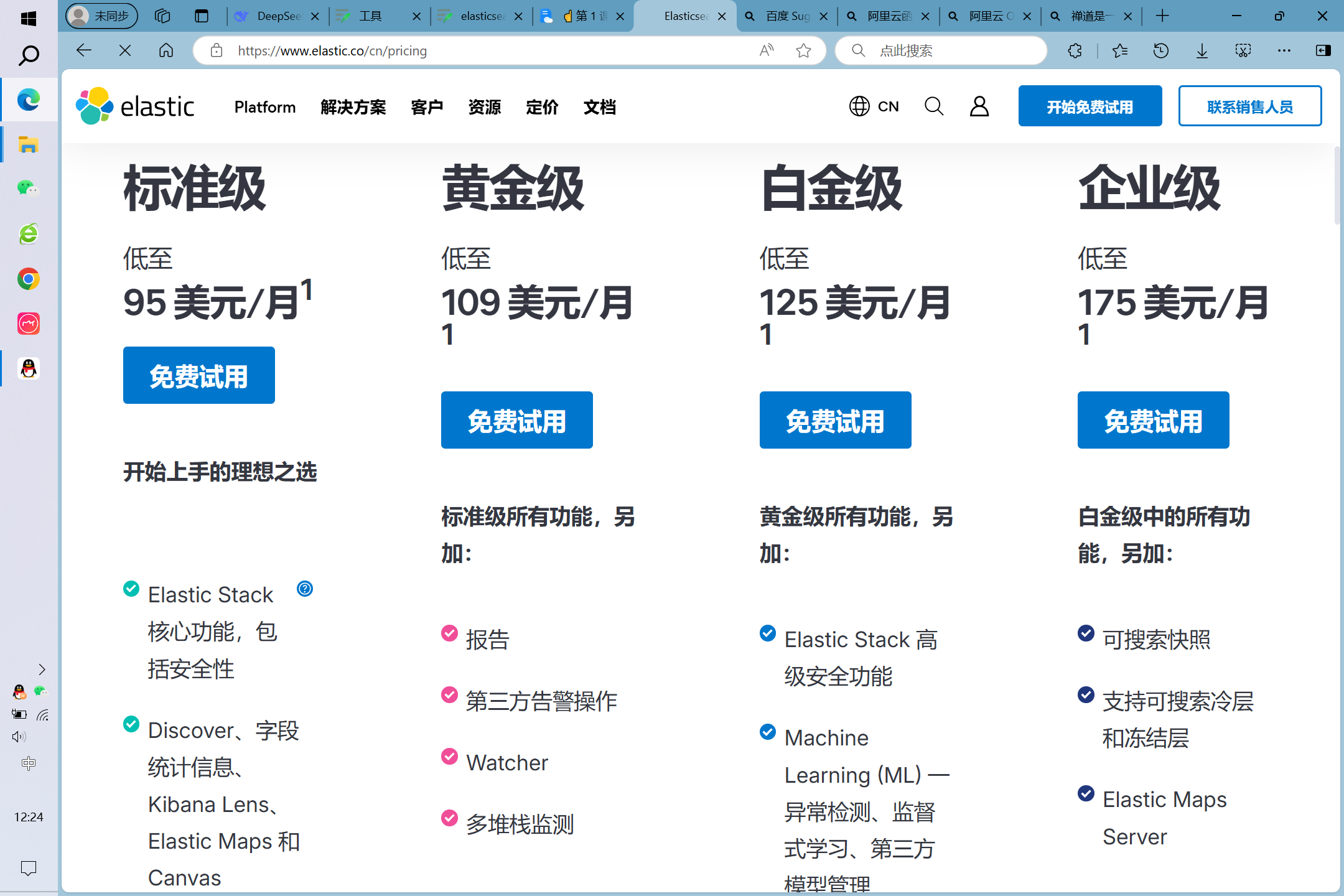
Task: Click 免费试用 under 标准级
Action: coord(199,375)
